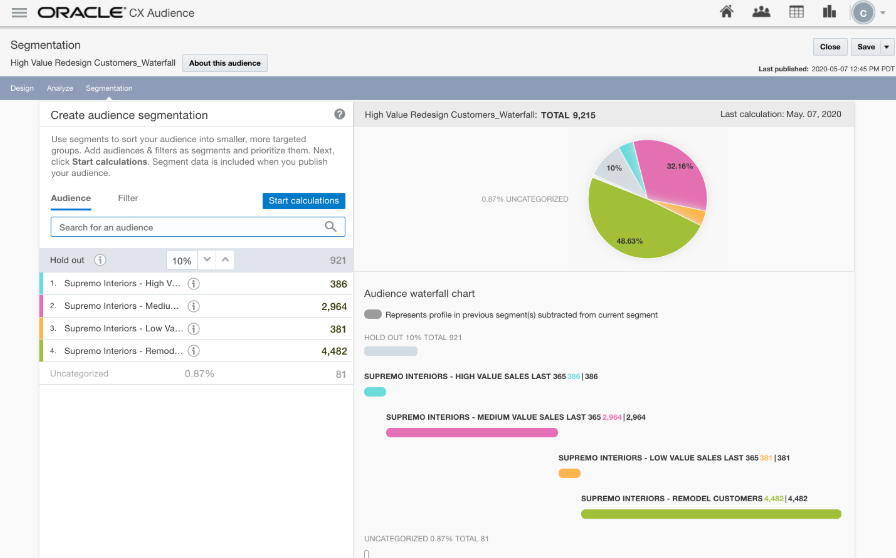
Task: Select segment 1 Supremo Interiors High V row
Action: pyautogui.click(x=195, y=284)
